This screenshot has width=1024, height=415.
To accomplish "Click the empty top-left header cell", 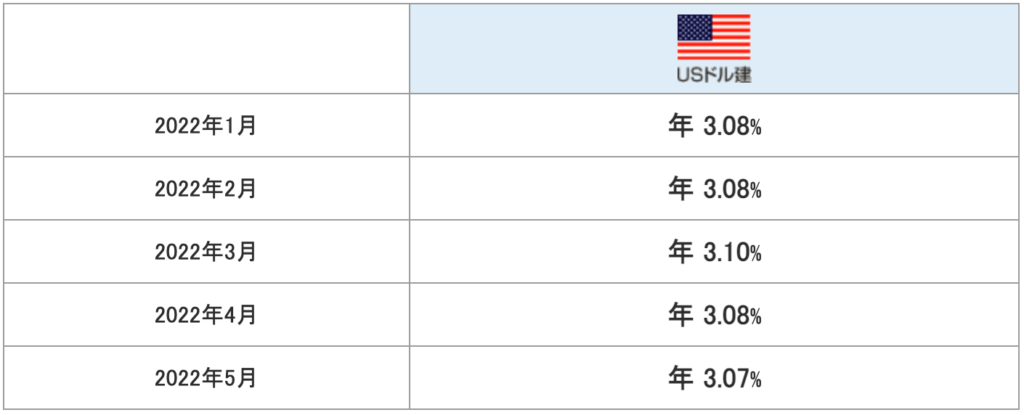I will [206, 50].
